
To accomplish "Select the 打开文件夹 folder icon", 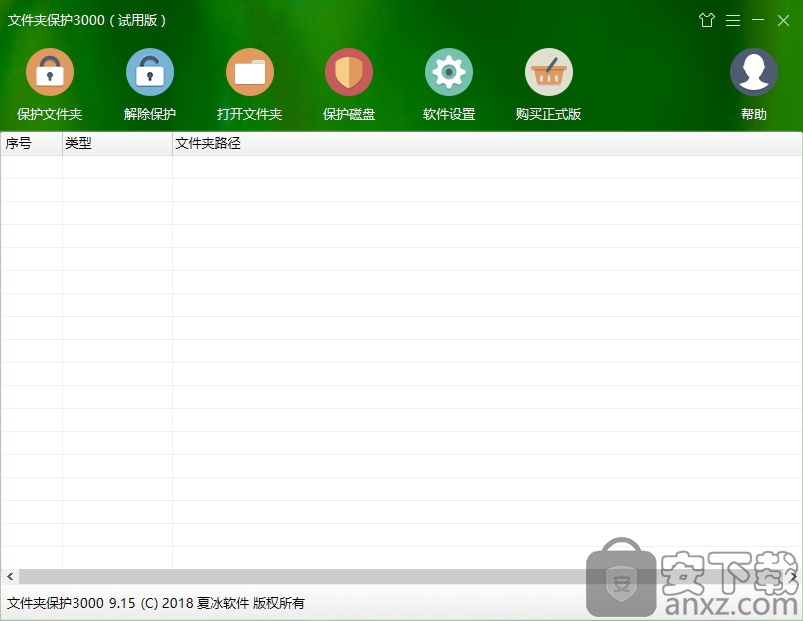I will 249,72.
